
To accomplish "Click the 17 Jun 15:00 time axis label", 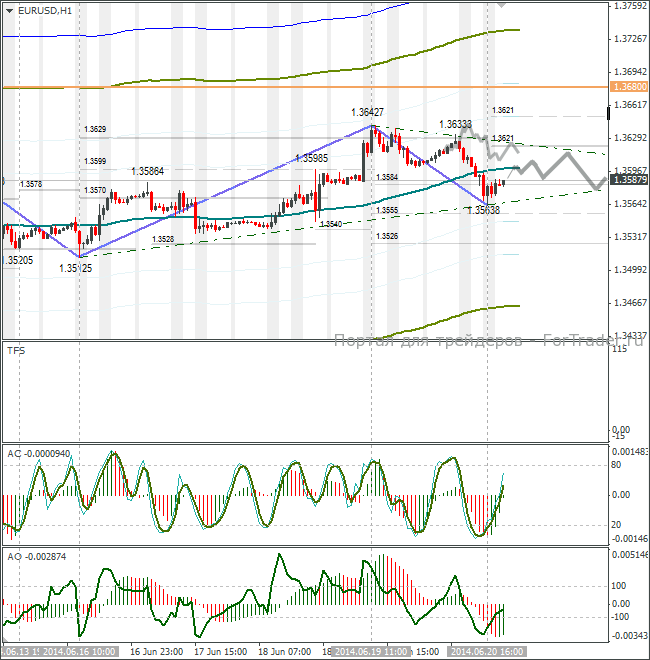I will [220, 651].
